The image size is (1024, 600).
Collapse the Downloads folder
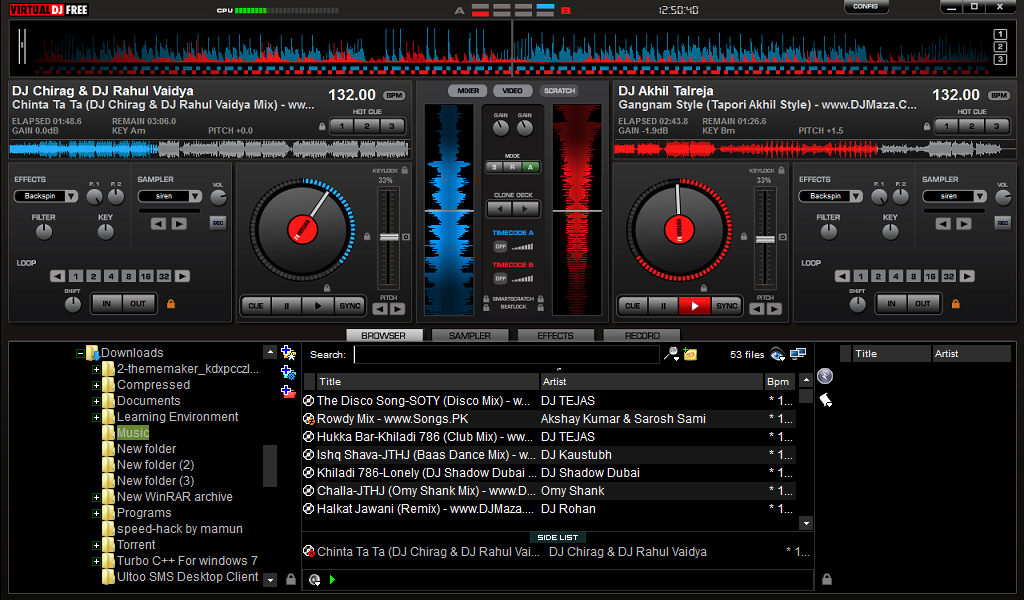click(80, 353)
